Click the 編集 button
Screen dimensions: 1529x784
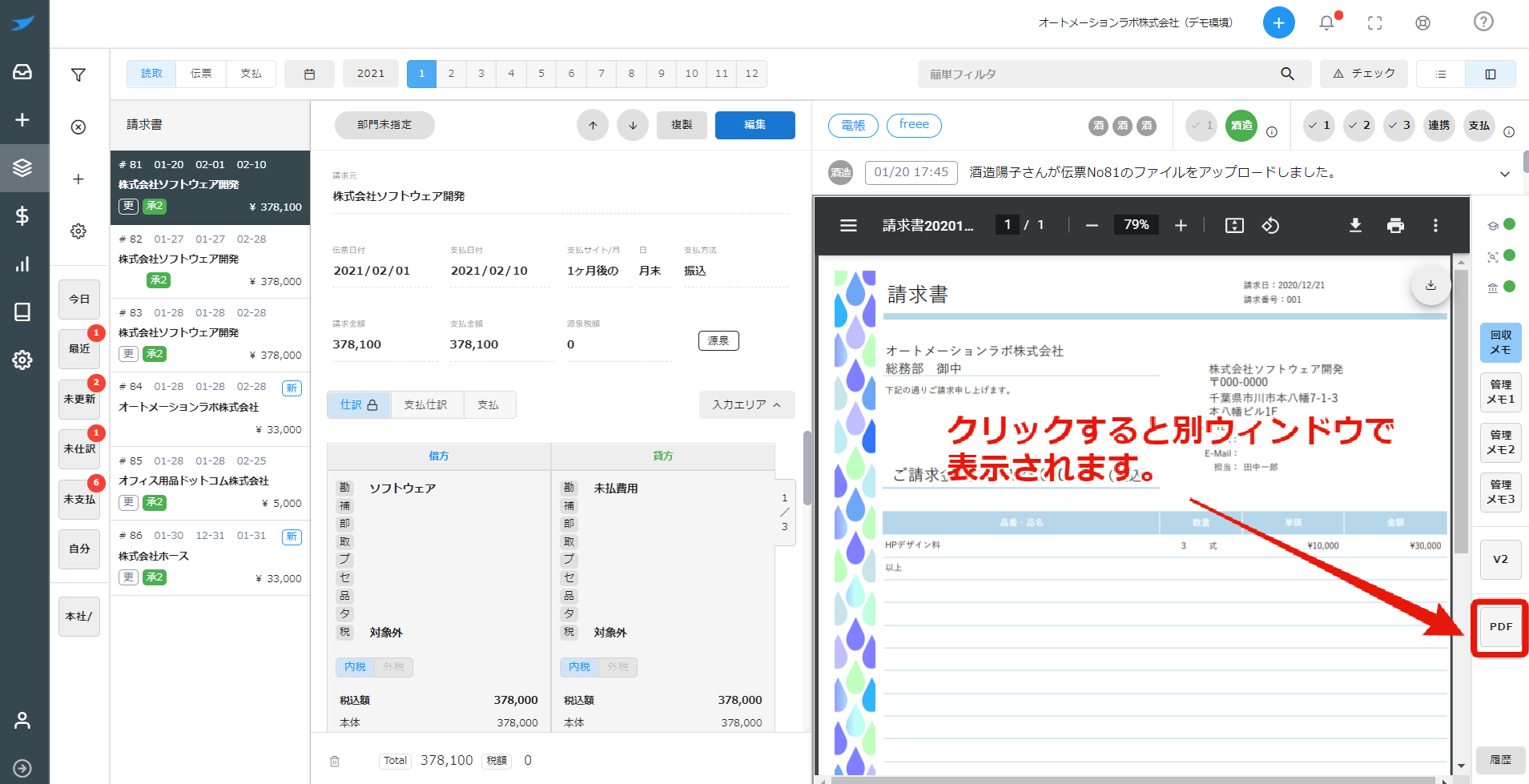pos(754,125)
